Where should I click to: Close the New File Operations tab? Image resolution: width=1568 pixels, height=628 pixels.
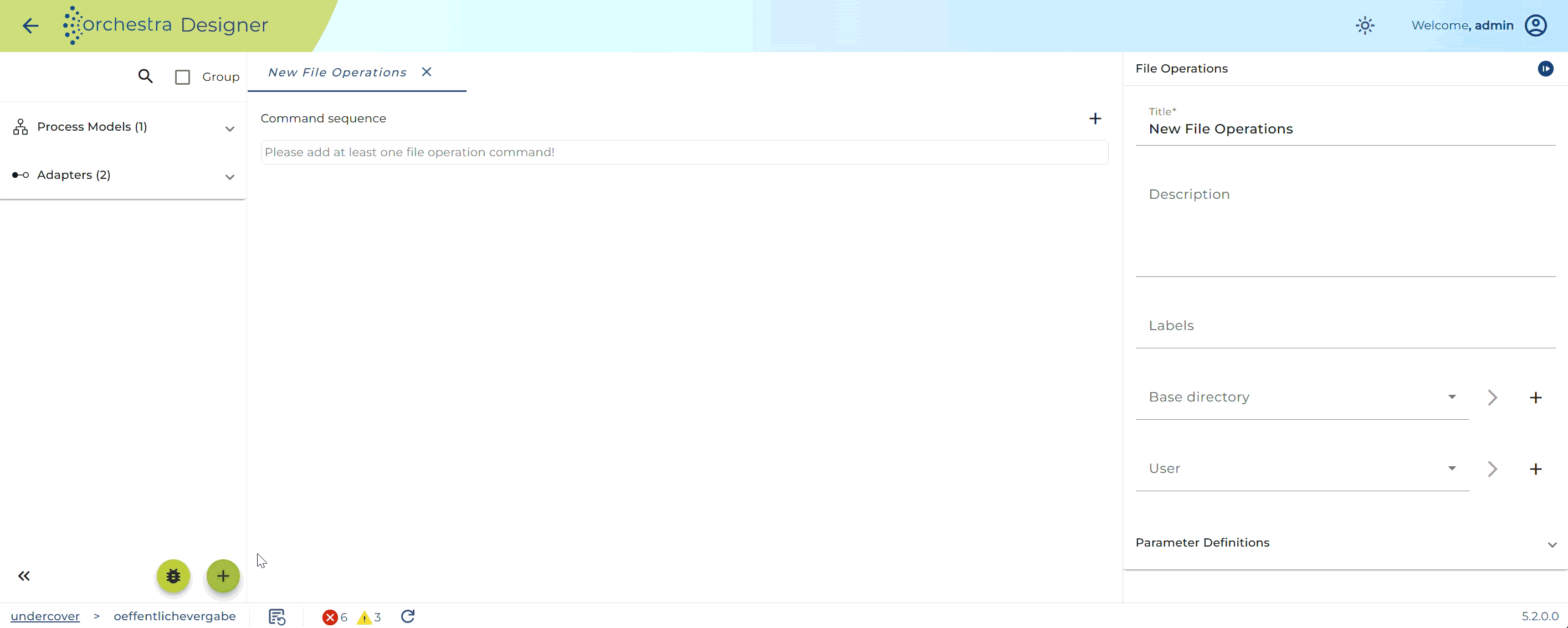coord(427,72)
